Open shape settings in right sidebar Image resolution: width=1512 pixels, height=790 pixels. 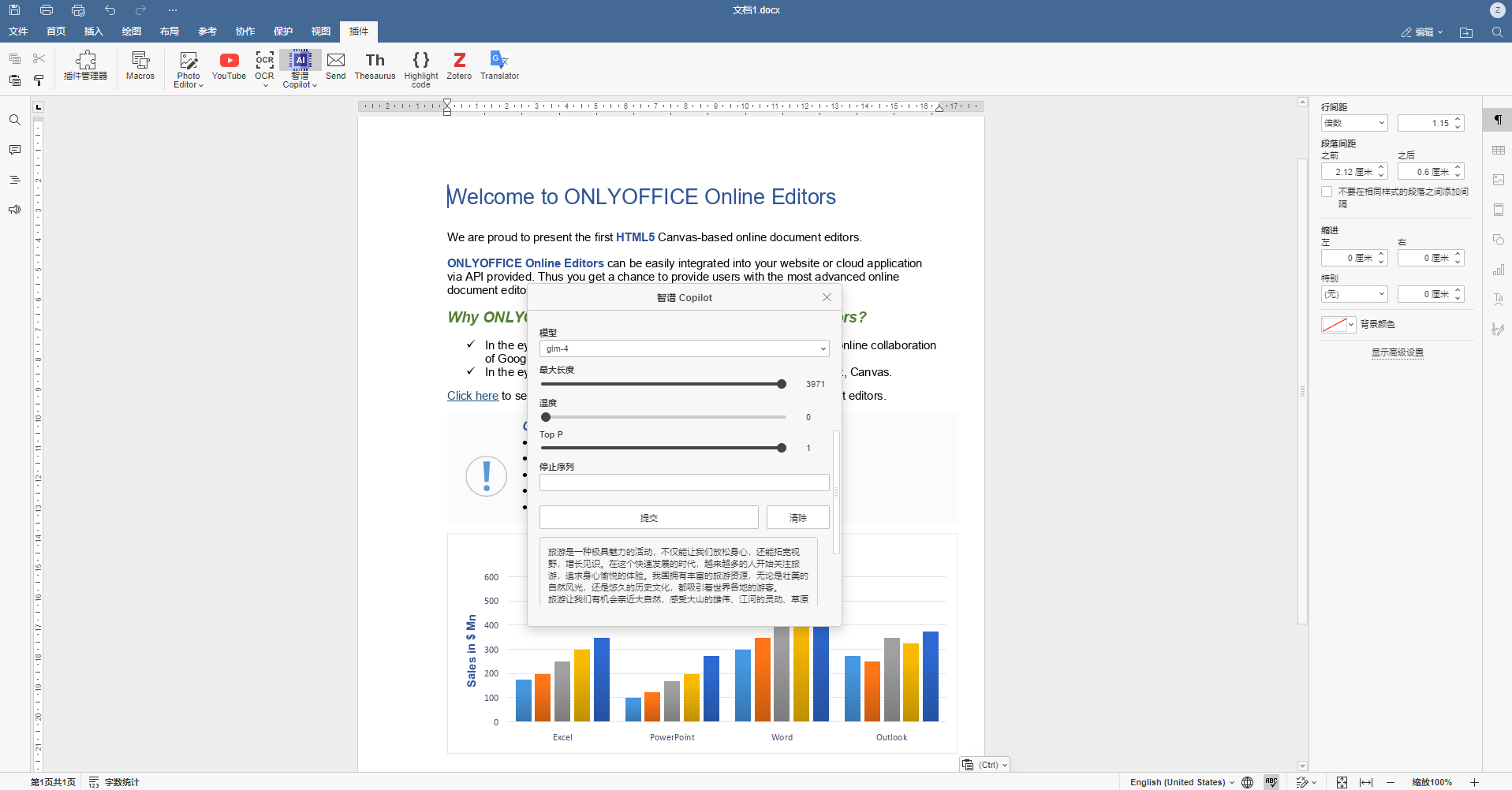coord(1498,240)
